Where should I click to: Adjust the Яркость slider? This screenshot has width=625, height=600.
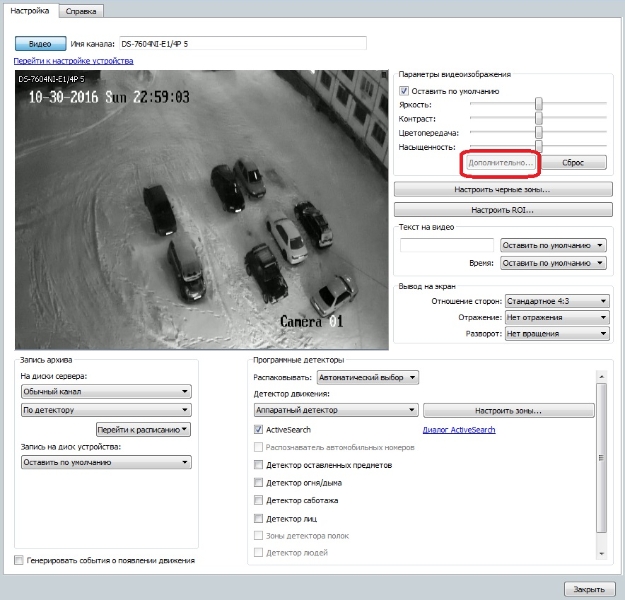pos(539,104)
